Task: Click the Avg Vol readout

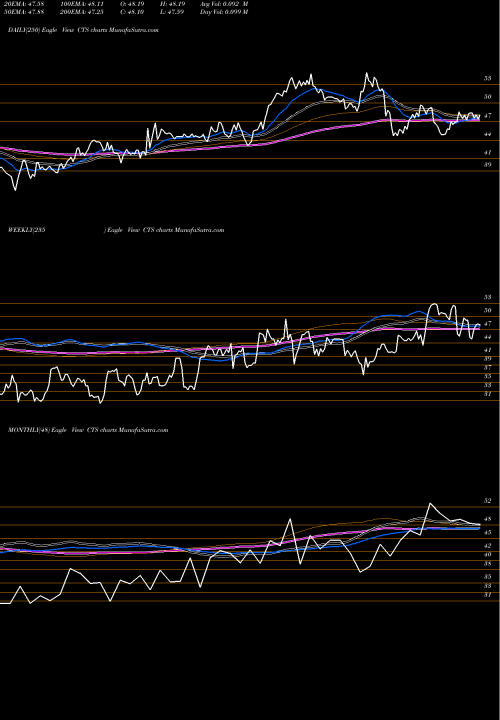Action: tap(224, 4)
